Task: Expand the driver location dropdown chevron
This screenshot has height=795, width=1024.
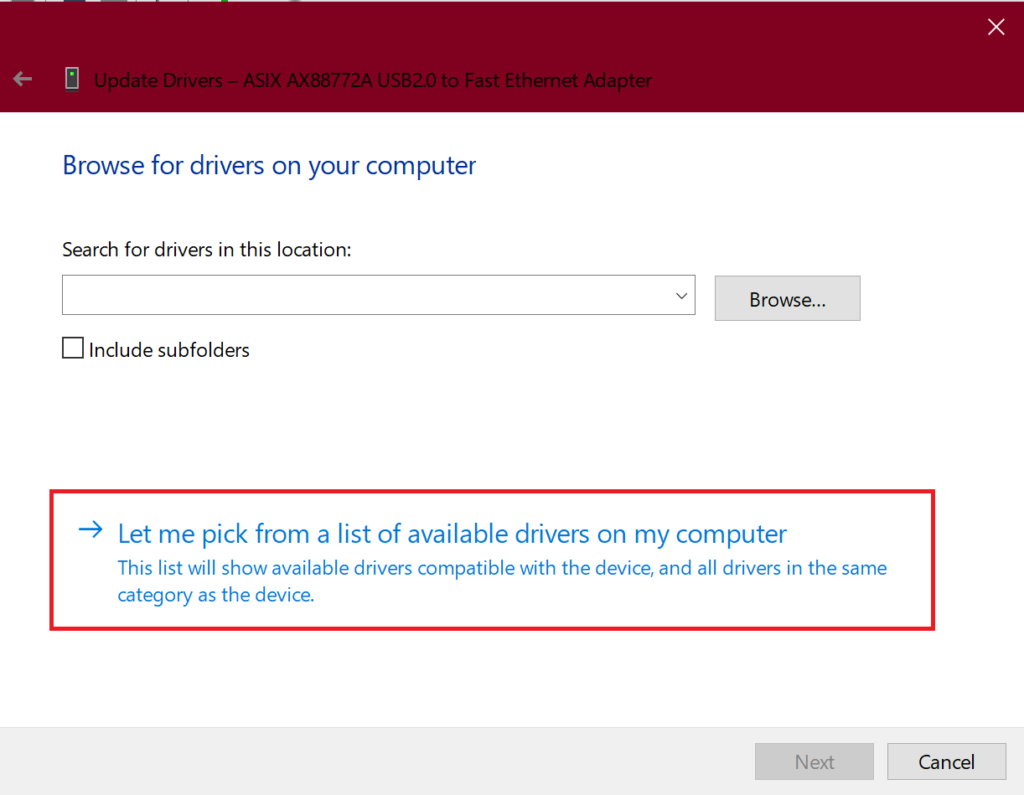Action: click(681, 295)
